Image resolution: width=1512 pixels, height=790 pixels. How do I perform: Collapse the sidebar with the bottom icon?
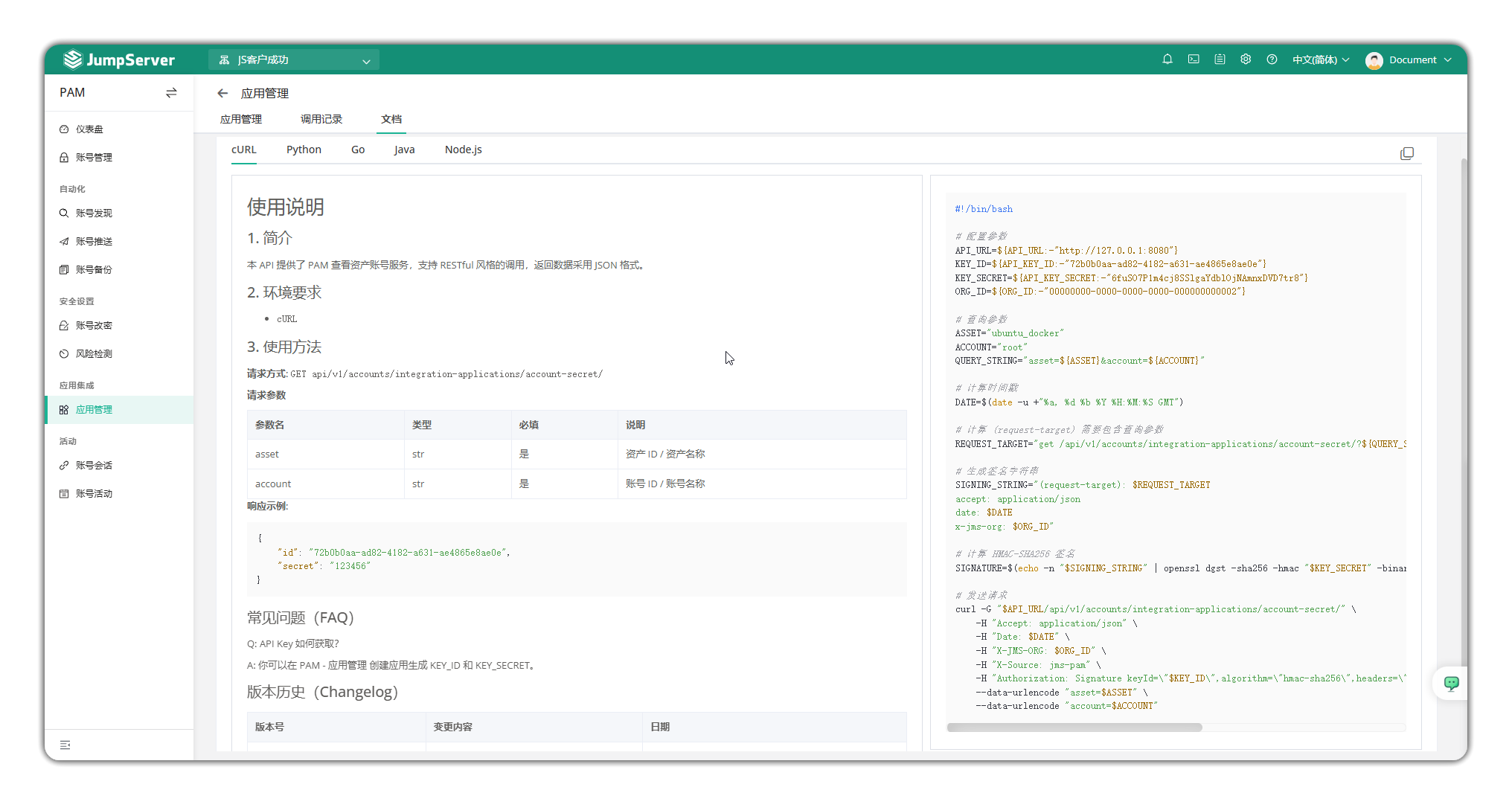65,745
